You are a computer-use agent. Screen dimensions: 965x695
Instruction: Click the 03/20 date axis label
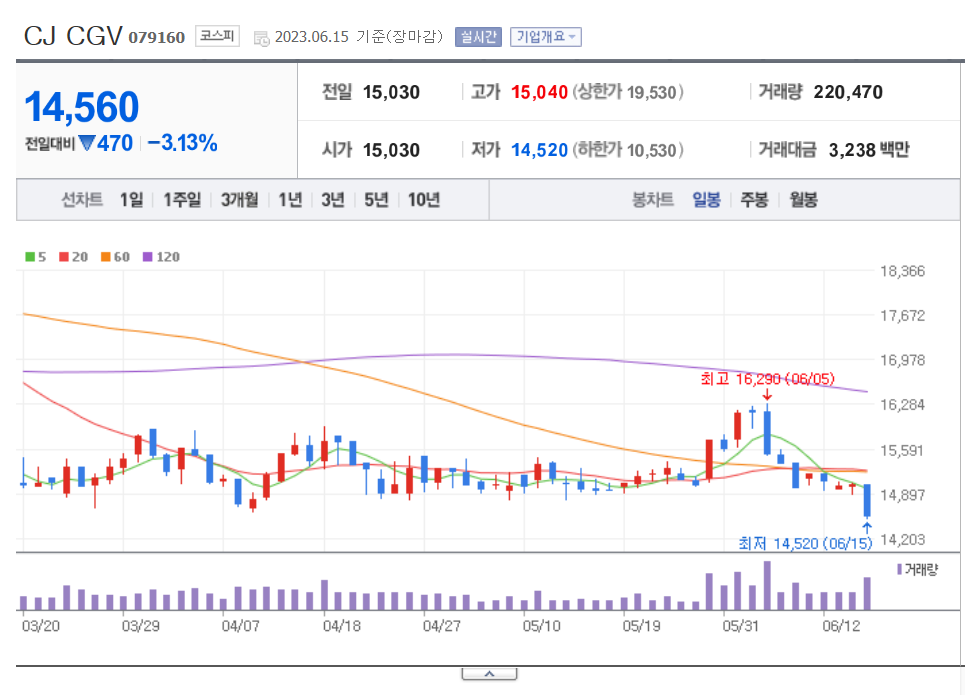[x=41, y=626]
